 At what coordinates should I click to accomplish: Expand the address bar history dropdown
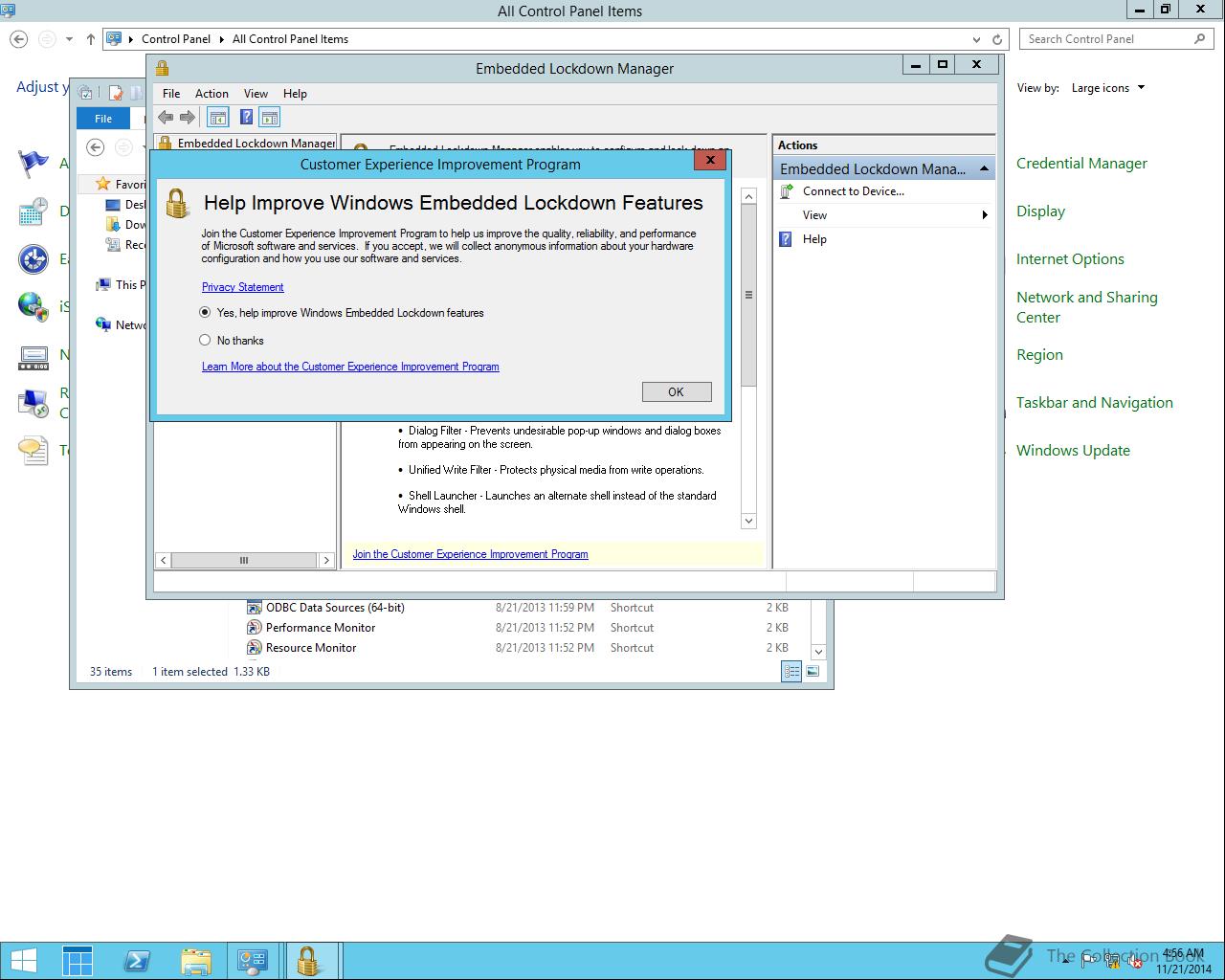tap(976, 39)
